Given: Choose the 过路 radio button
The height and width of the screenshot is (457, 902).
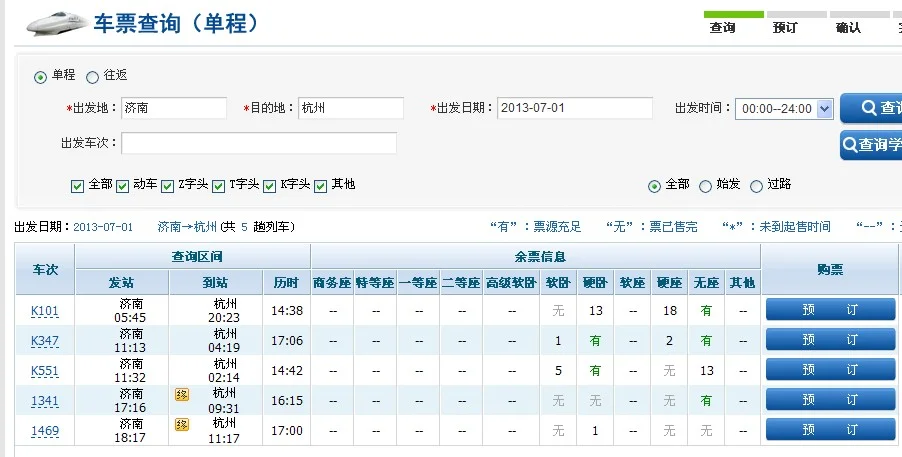Looking at the screenshot, I should pos(756,185).
